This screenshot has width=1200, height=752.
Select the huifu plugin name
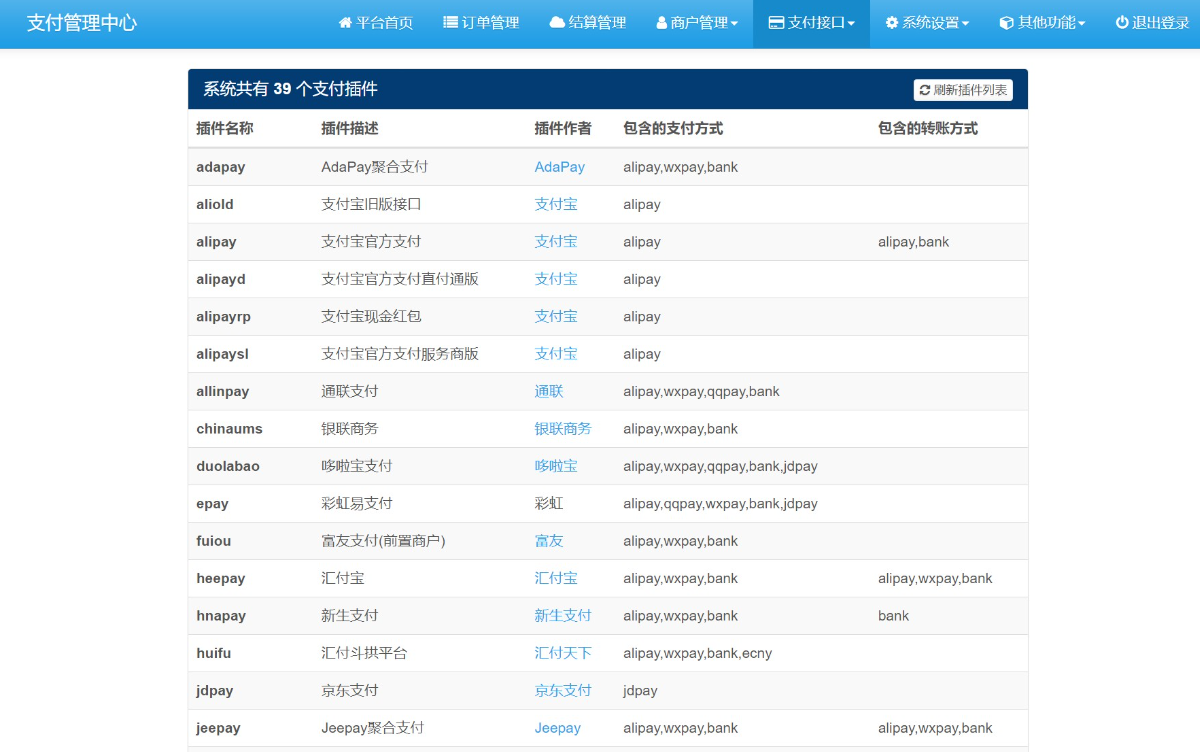click(213, 653)
